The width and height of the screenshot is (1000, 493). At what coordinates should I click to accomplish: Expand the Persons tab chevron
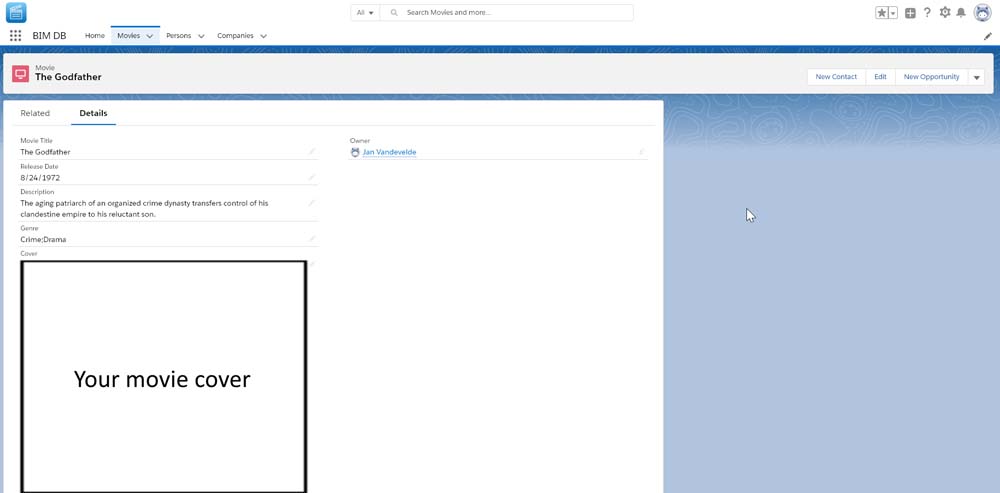[201, 36]
